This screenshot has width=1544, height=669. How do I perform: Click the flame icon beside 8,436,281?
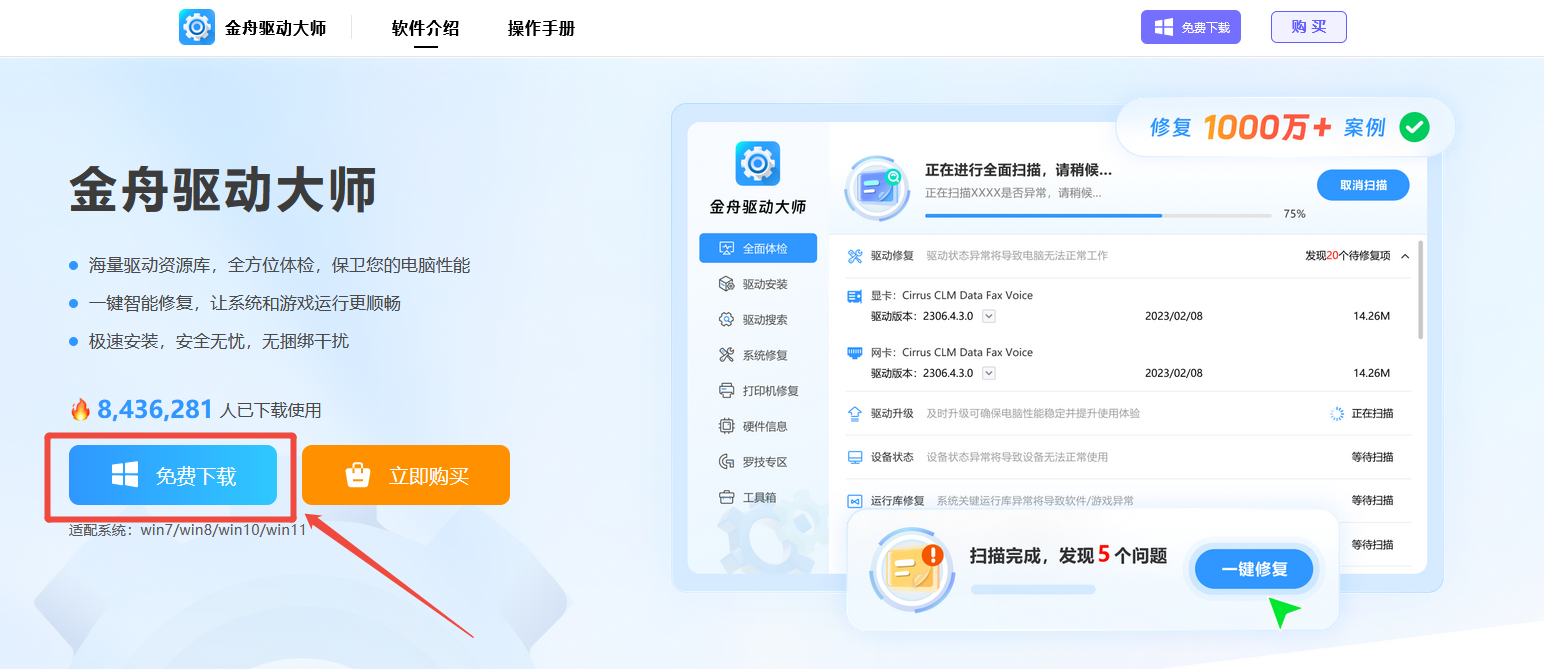pyautogui.click(x=80, y=409)
